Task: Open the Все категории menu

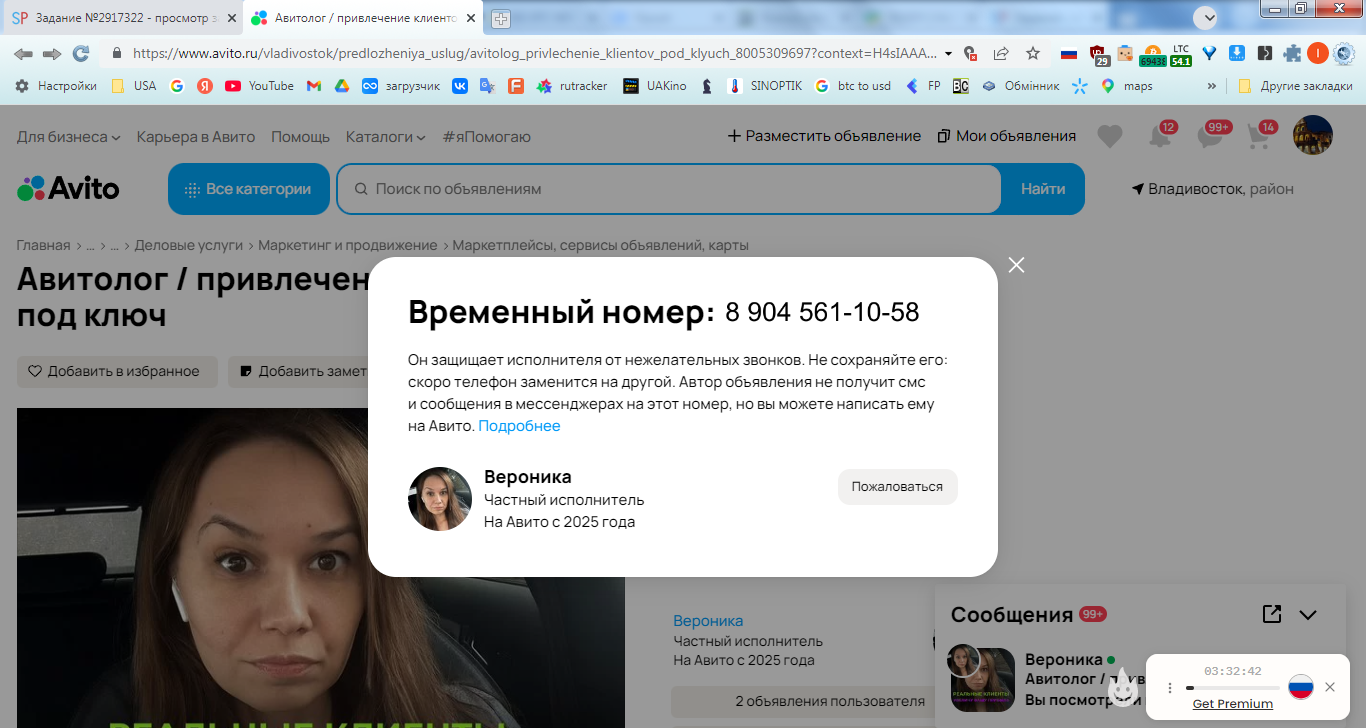Action: (x=249, y=189)
